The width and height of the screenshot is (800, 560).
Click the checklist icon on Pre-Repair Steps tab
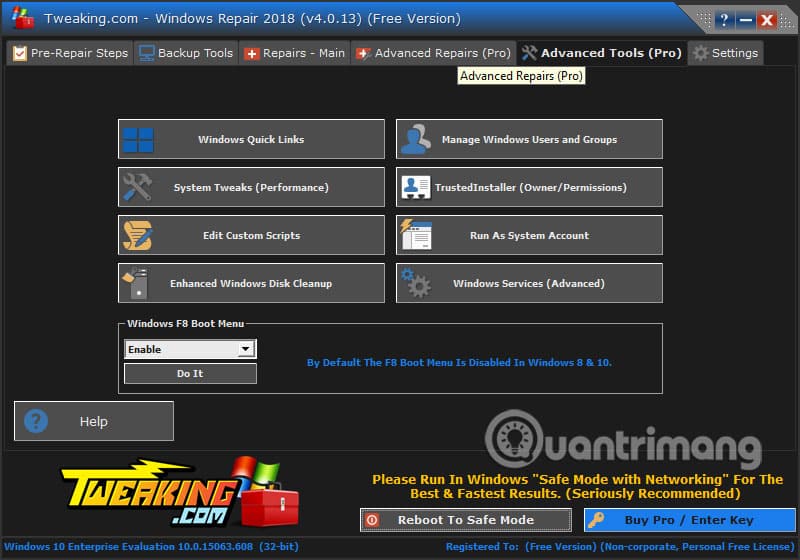click(x=19, y=53)
